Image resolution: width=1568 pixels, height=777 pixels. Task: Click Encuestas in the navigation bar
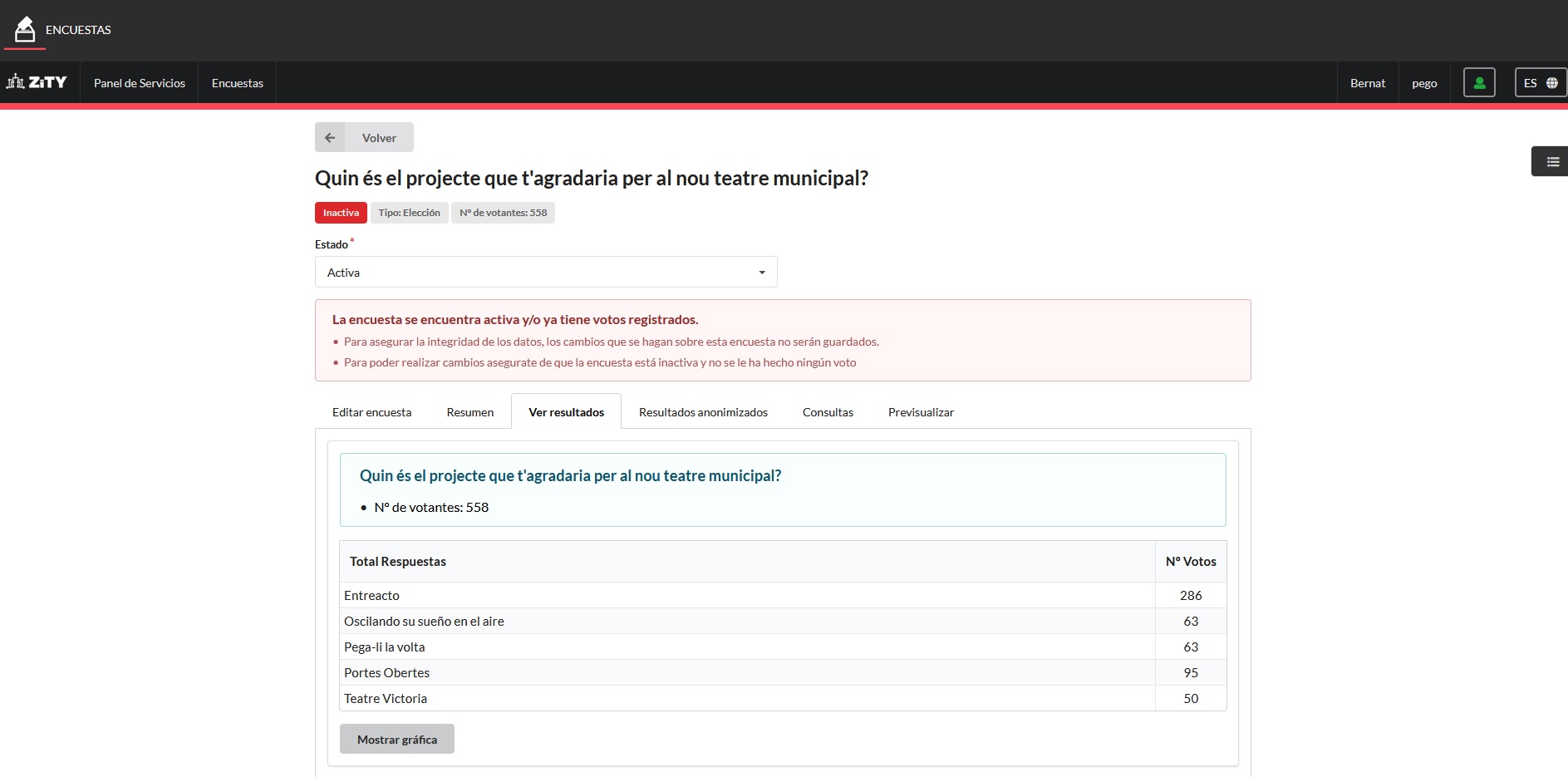[238, 83]
